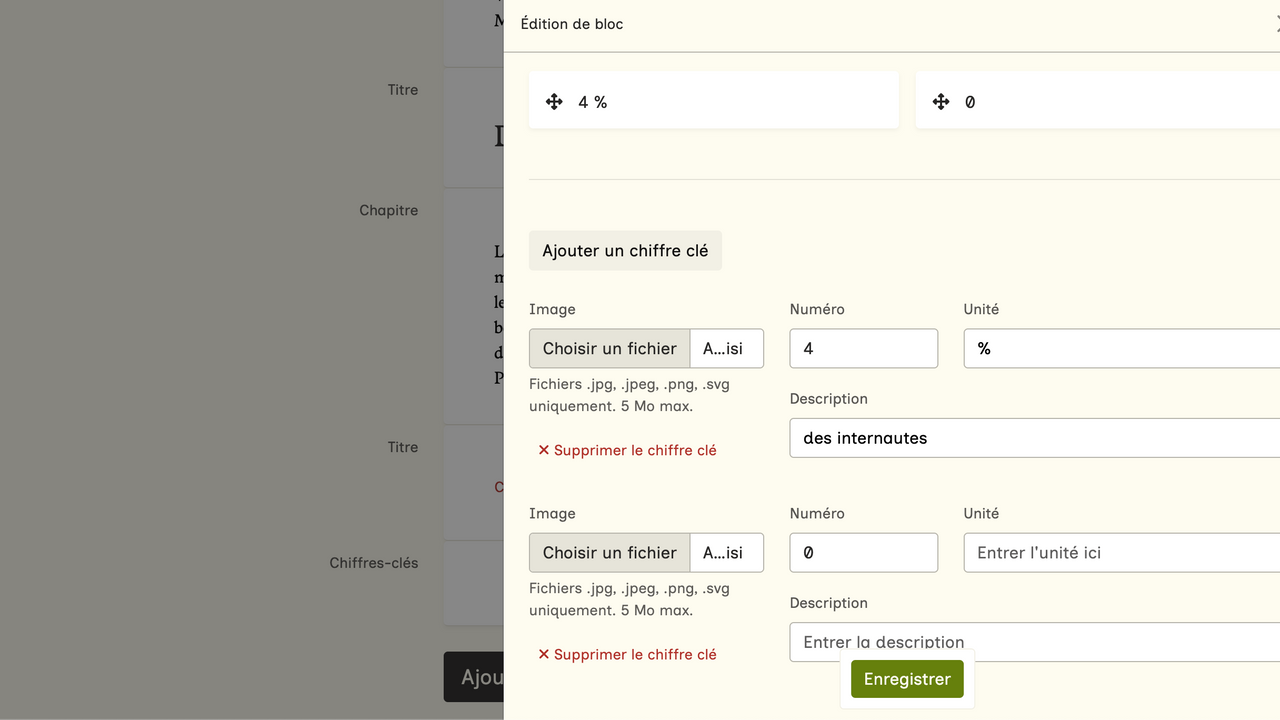Save the block with Enregistrer

coord(906,679)
